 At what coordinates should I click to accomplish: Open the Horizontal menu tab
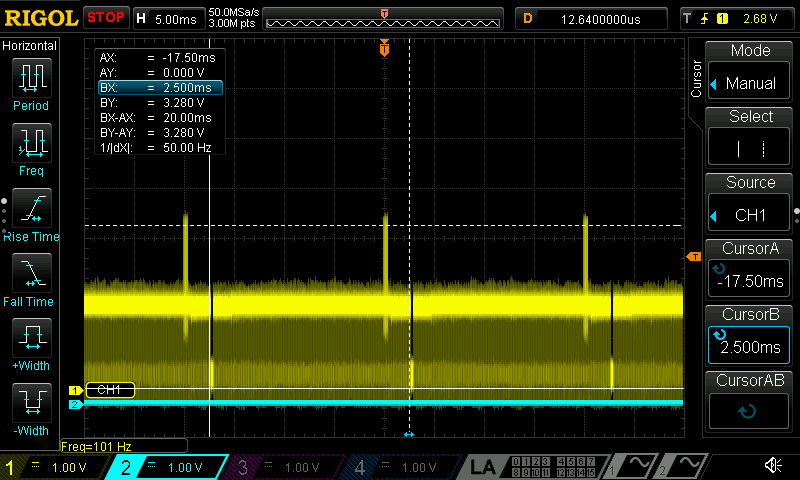30,46
